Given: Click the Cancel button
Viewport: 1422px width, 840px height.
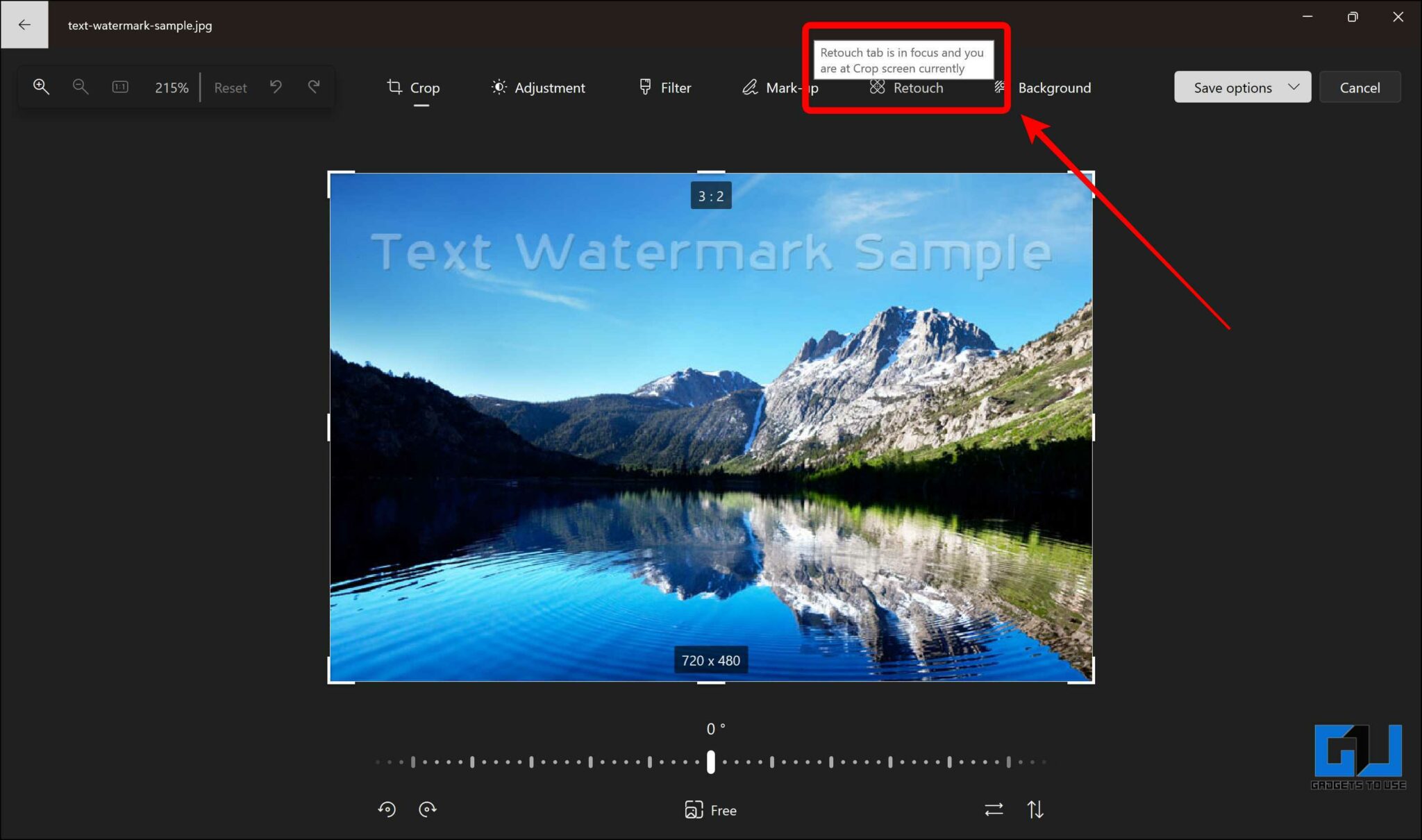Looking at the screenshot, I should pos(1360,87).
